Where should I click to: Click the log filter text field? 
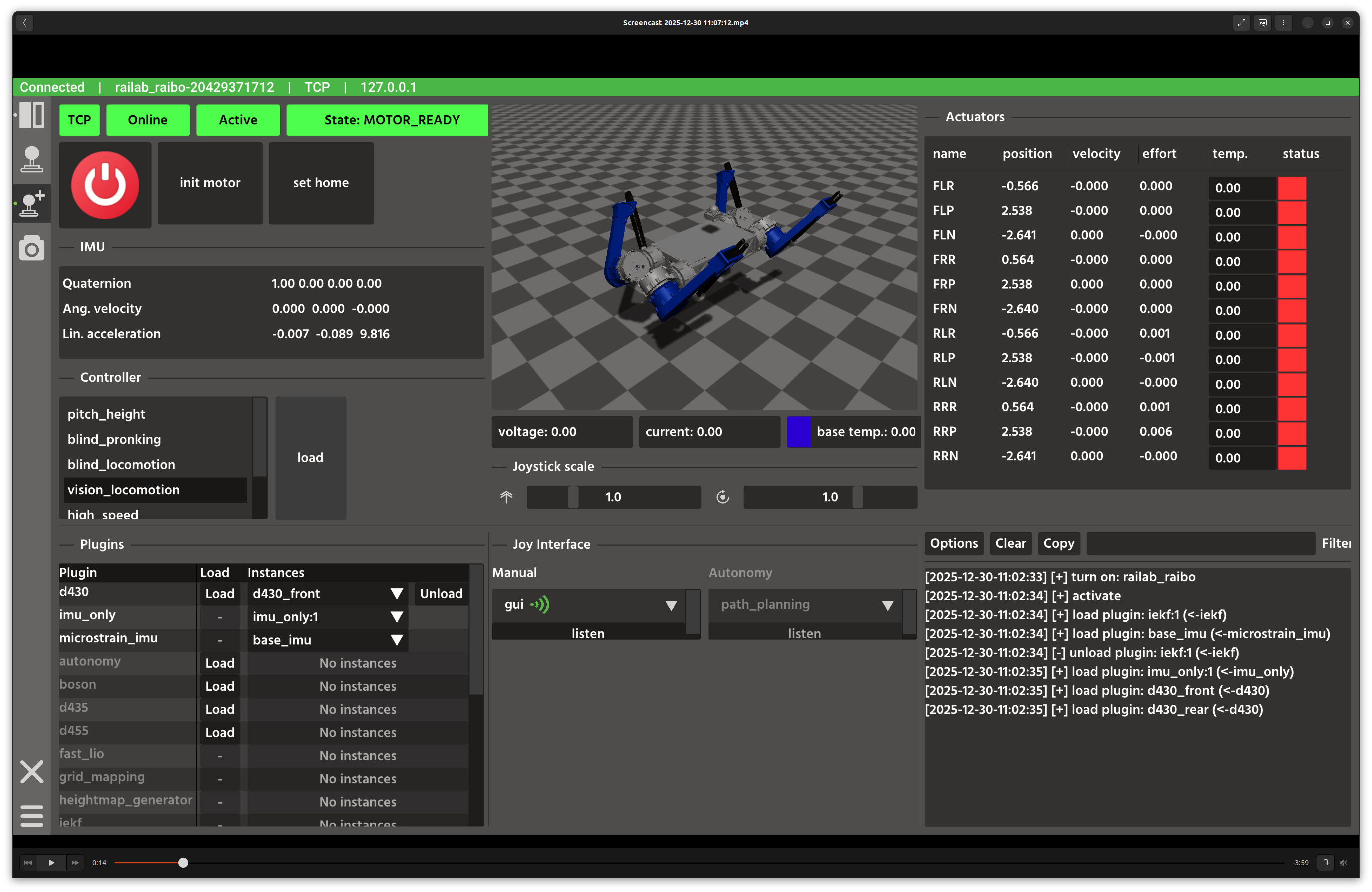coord(1200,543)
